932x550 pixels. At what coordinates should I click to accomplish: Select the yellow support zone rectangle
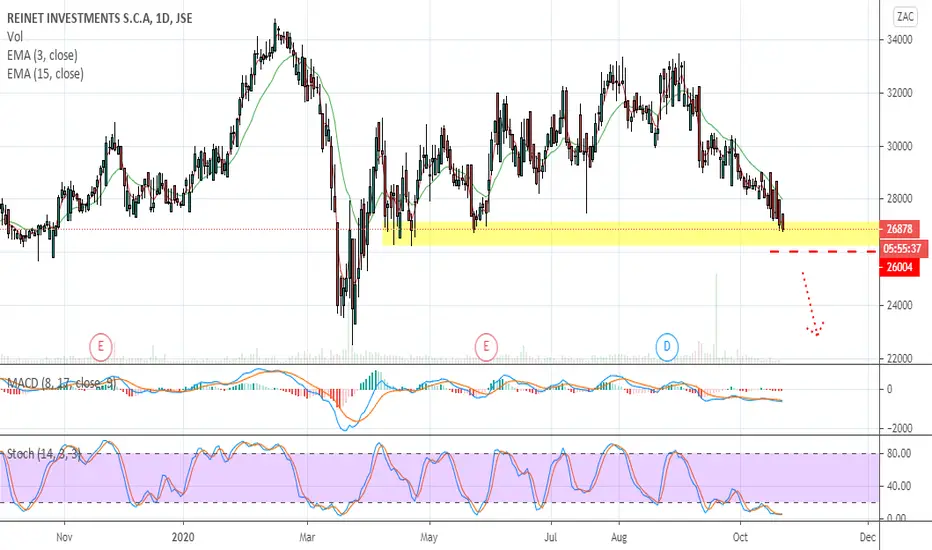coord(630,233)
